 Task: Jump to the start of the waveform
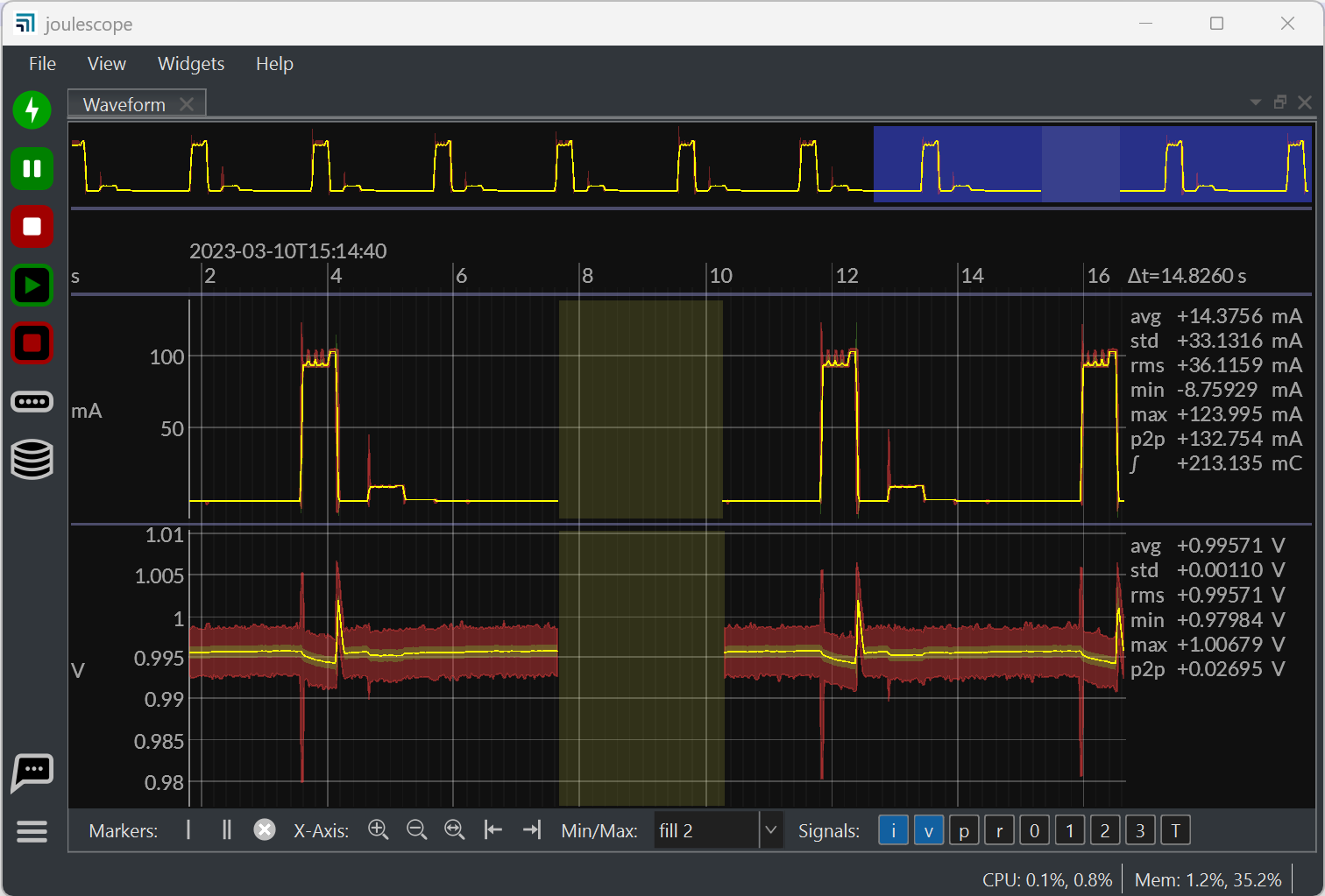492,829
